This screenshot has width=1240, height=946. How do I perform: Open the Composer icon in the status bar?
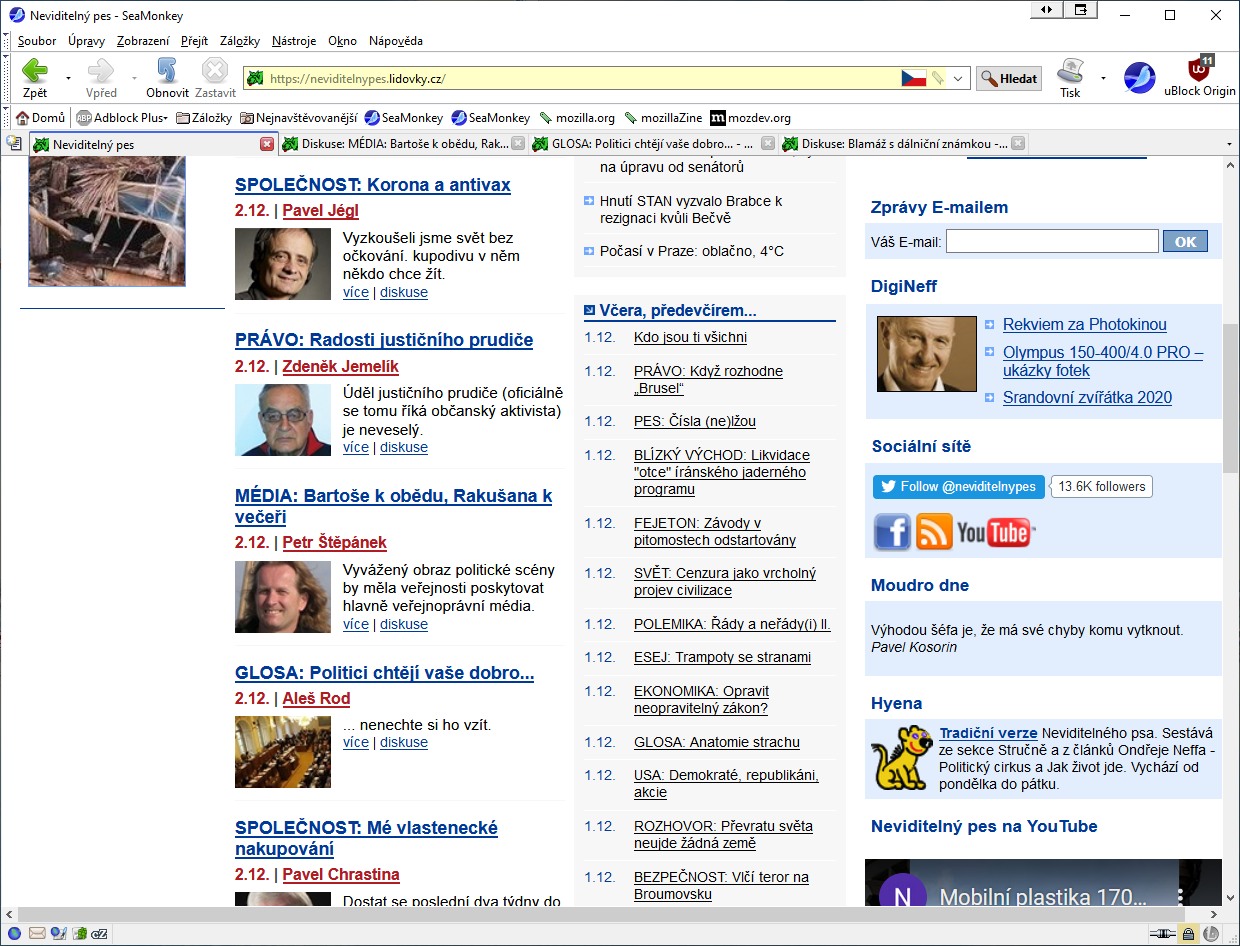point(58,934)
